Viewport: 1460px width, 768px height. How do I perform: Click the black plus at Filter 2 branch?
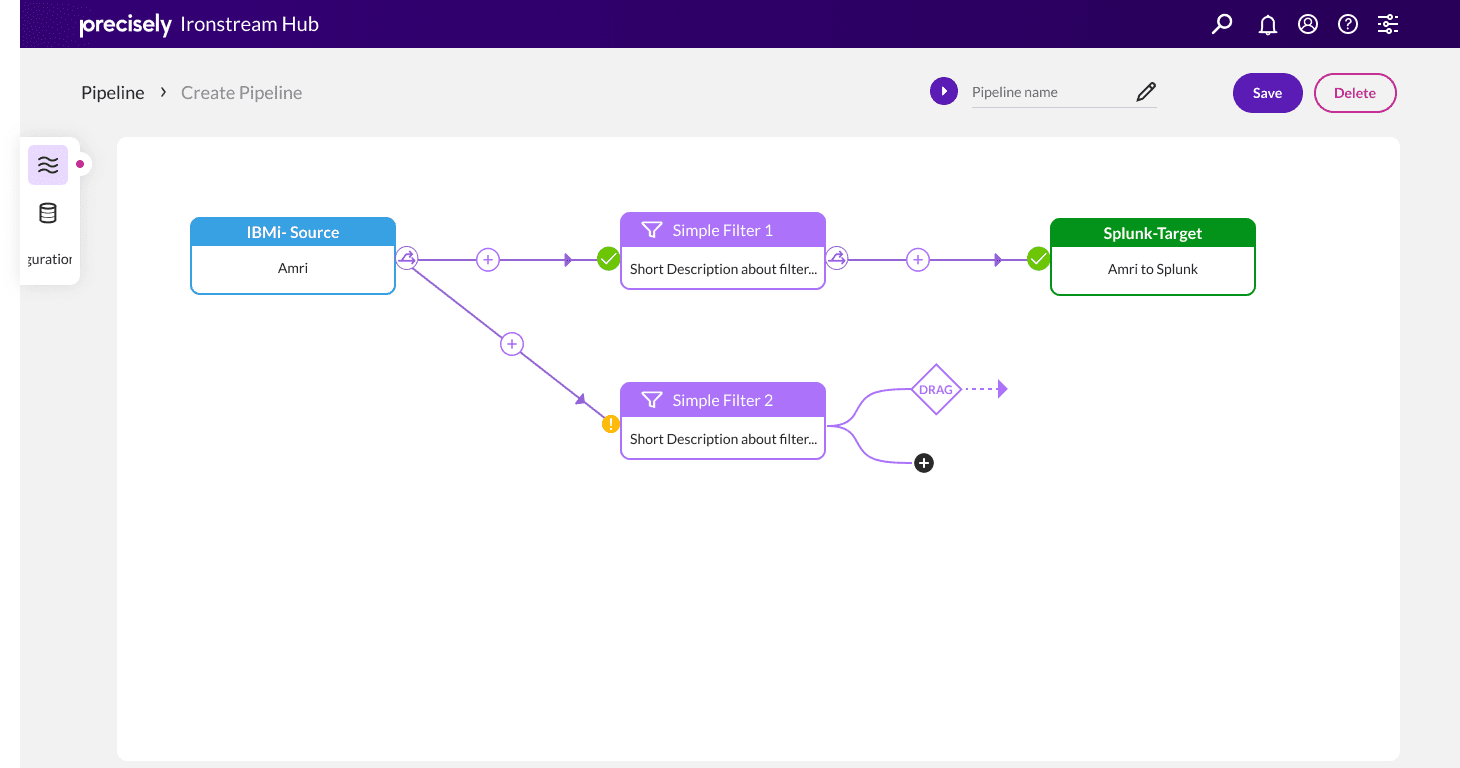point(924,463)
